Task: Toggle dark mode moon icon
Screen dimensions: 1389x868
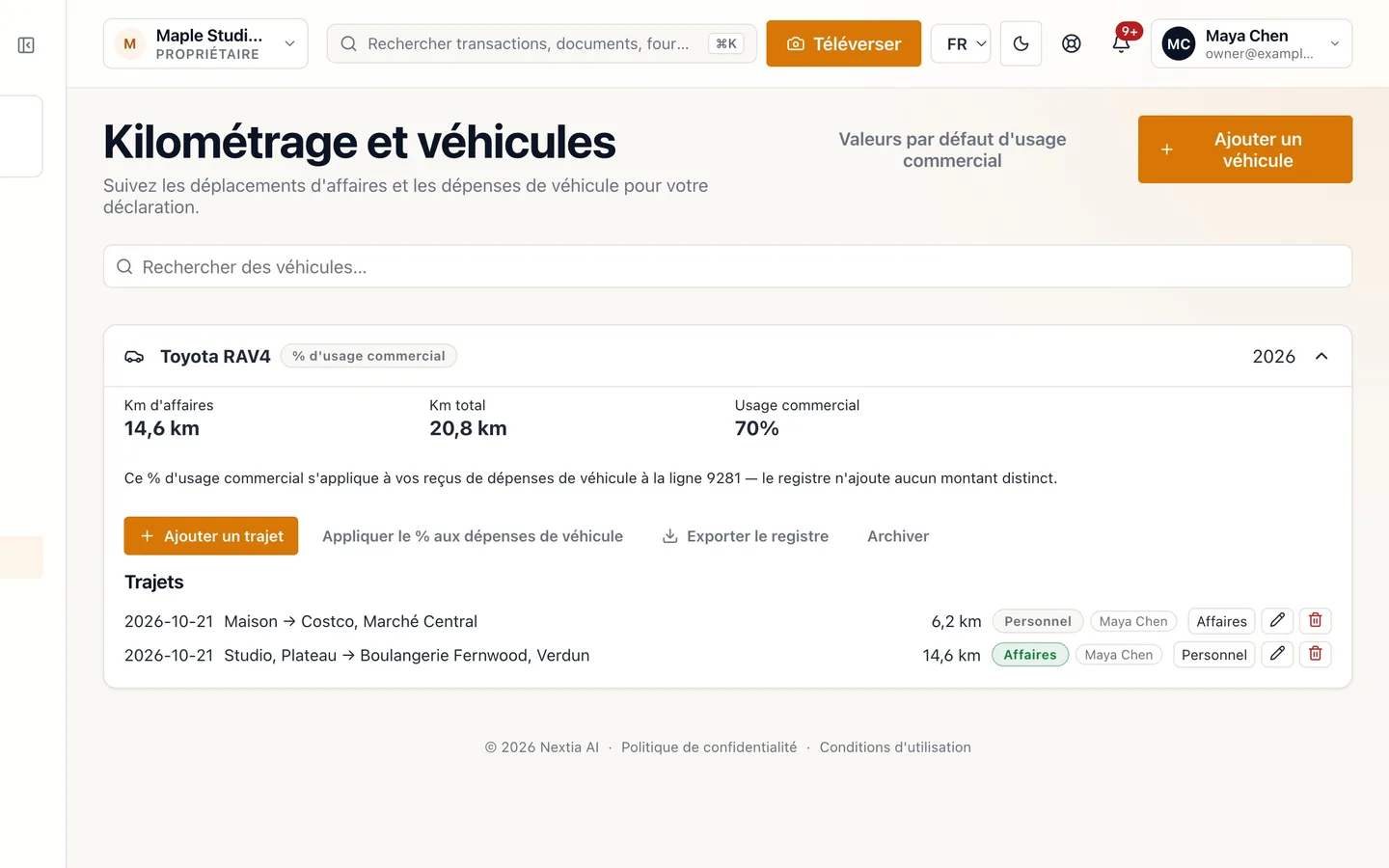Action: [x=1021, y=44]
